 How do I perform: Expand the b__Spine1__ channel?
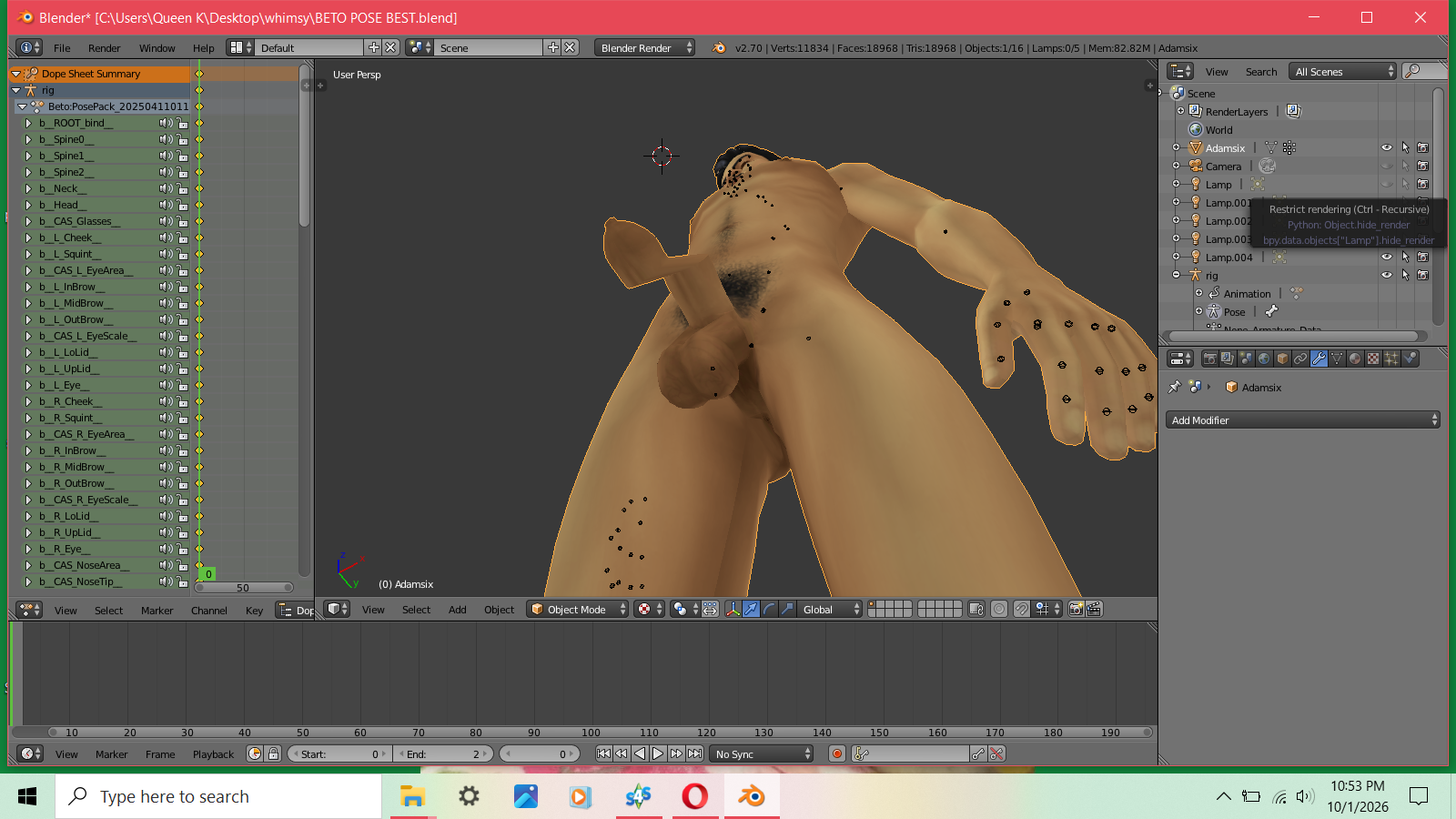pyautogui.click(x=28, y=156)
